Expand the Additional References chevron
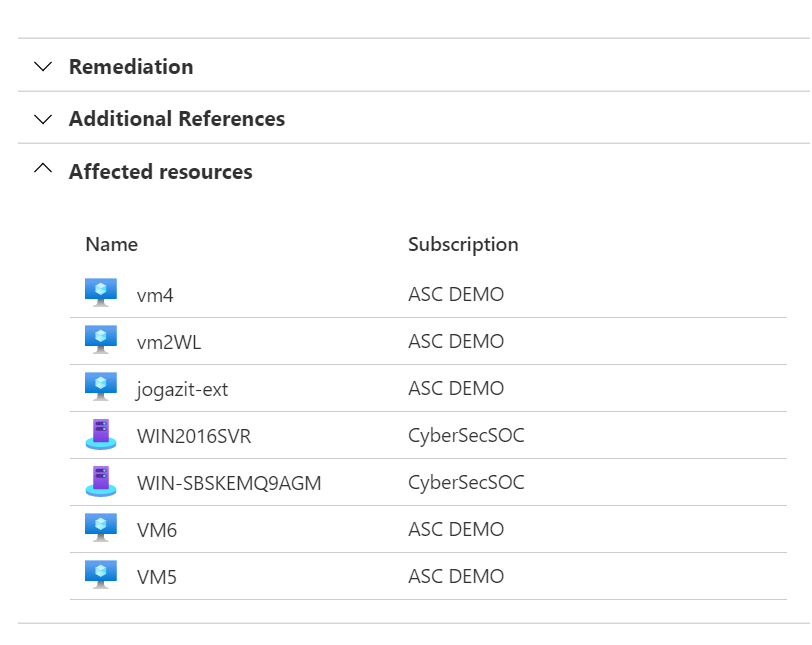This screenshot has width=812, height=645. [x=43, y=119]
